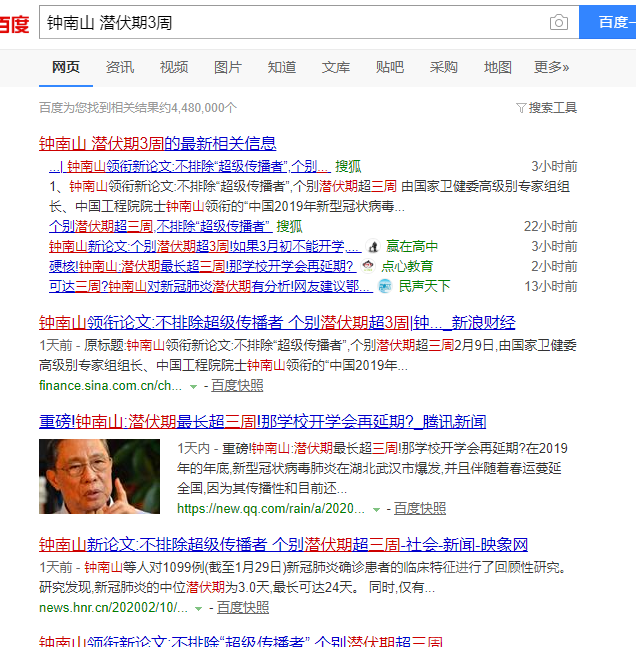Click the finance.sina.com.cn/ch... URL
636x647 pixels.
tap(110, 386)
